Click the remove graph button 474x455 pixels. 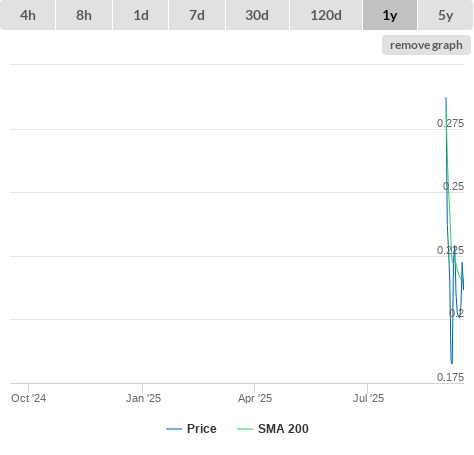point(426,45)
